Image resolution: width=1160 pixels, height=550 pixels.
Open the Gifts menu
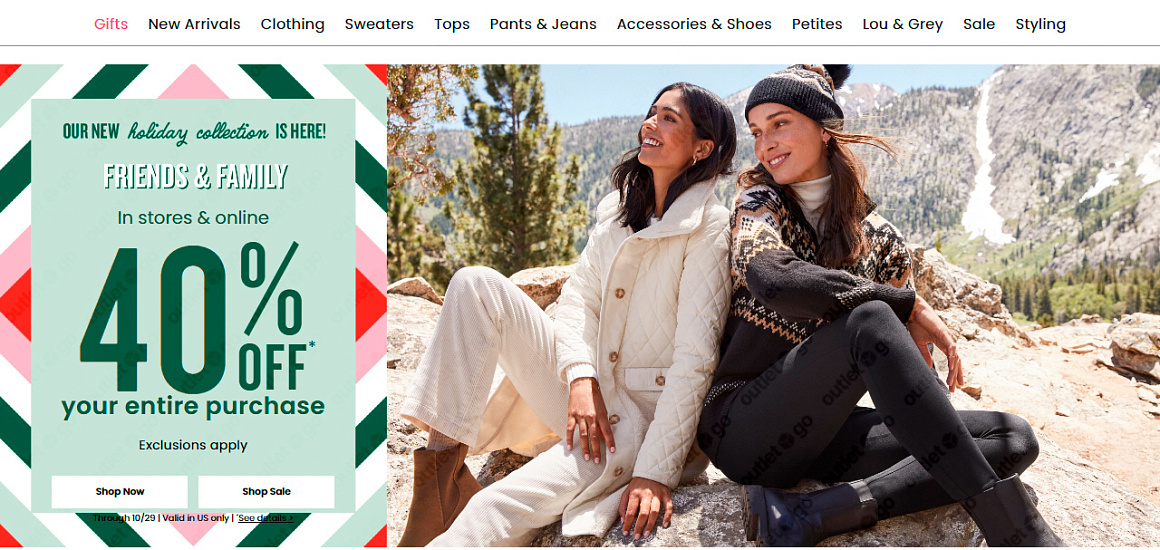(111, 24)
